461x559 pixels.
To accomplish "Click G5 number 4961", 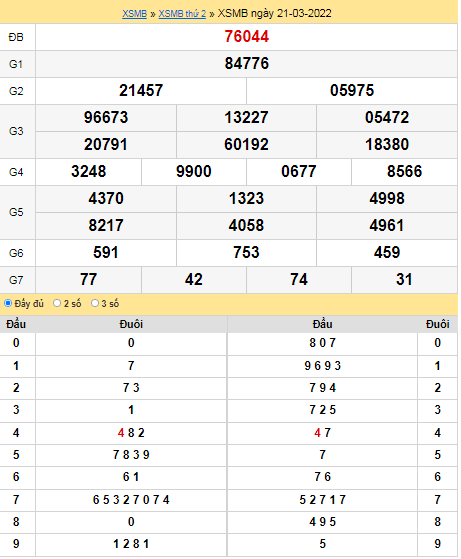I will point(387,225).
